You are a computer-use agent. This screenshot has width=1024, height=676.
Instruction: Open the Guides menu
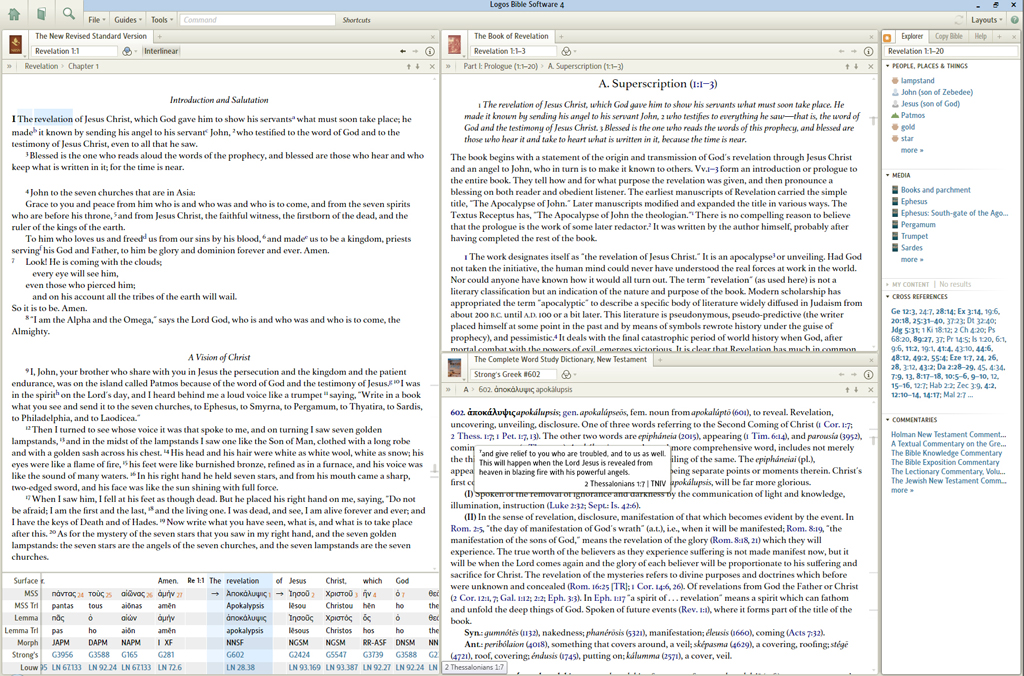point(127,20)
